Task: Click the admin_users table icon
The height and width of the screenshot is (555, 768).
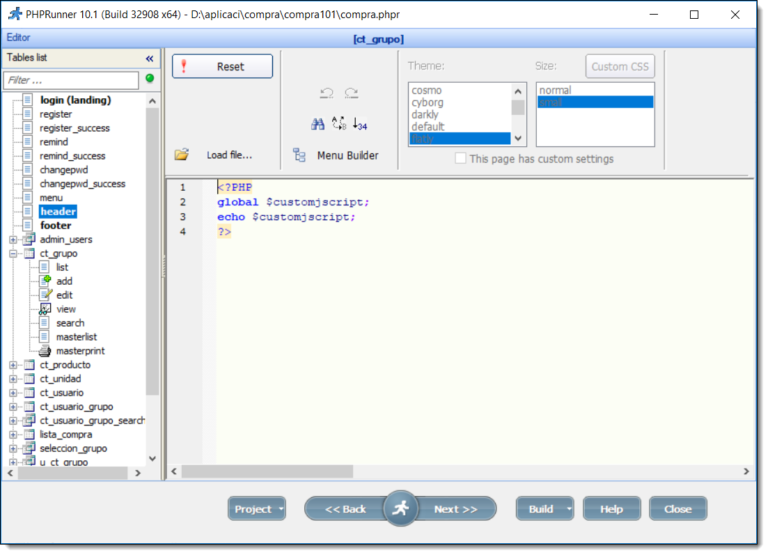Action: pyautogui.click(x=29, y=239)
